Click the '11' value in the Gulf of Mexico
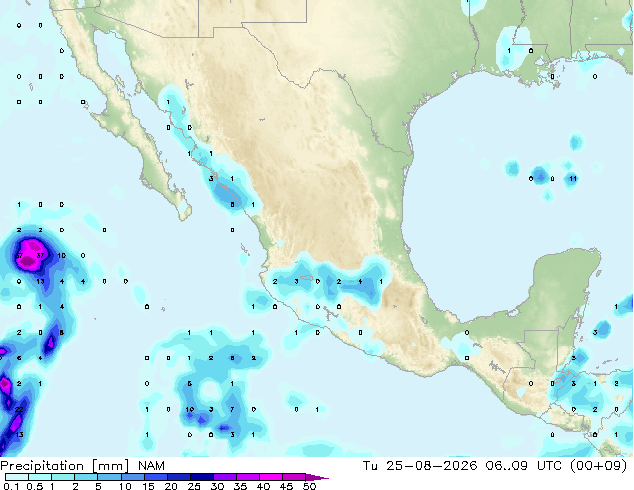 pos(573,178)
